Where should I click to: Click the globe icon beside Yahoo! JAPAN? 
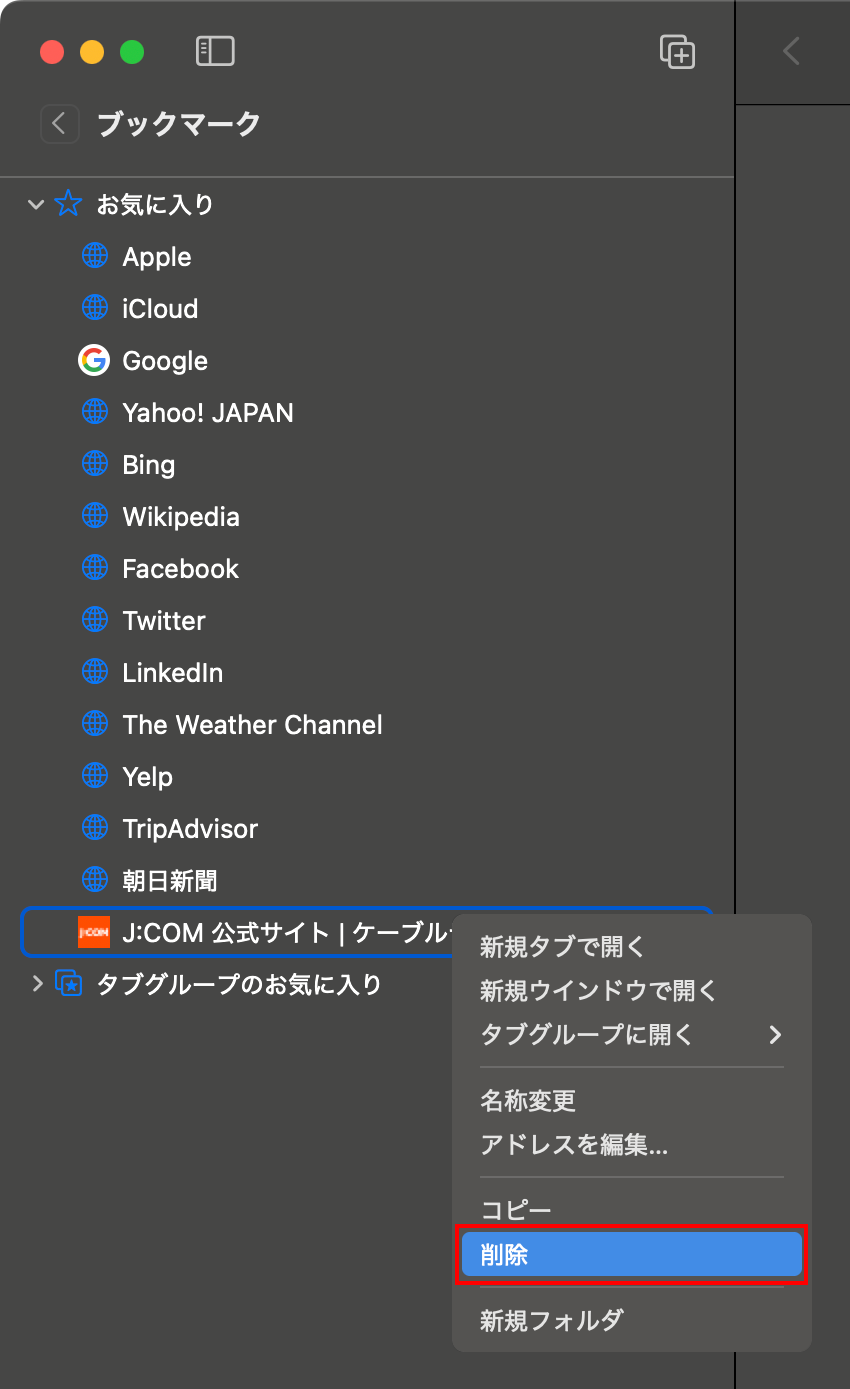pos(94,412)
